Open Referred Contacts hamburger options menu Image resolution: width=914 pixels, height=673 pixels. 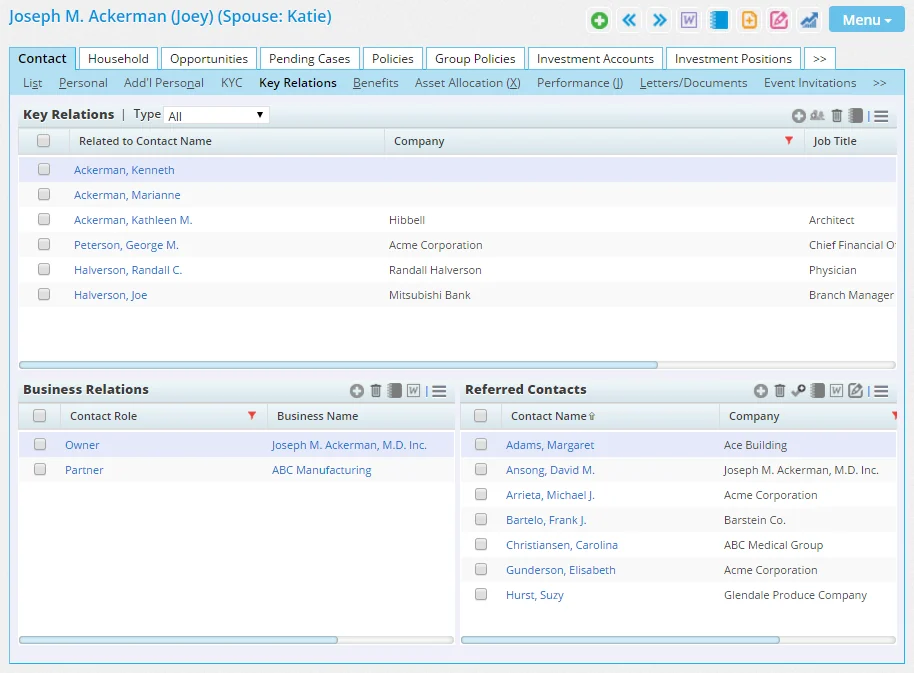[x=881, y=391]
